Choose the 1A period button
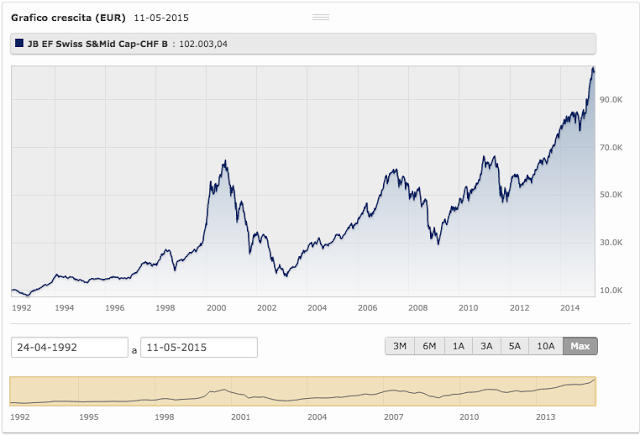Screen dimensions: 640x435 458,346
